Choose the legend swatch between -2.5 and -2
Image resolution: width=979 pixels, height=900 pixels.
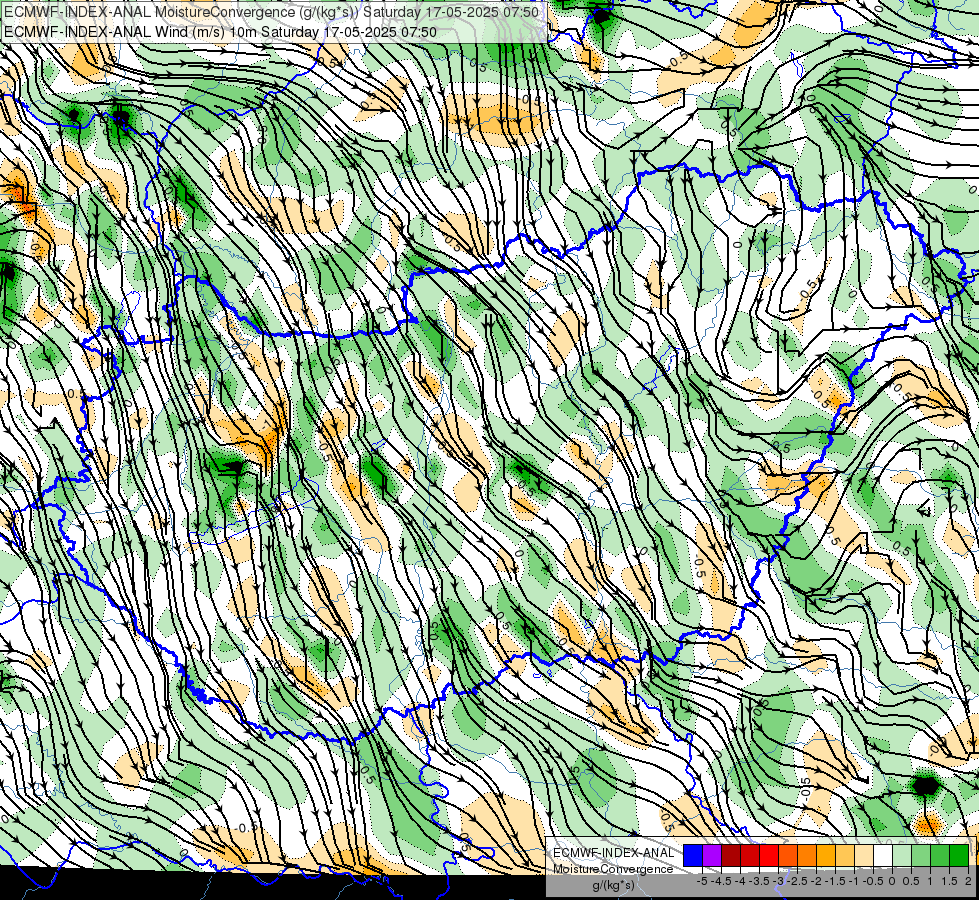pos(807,855)
